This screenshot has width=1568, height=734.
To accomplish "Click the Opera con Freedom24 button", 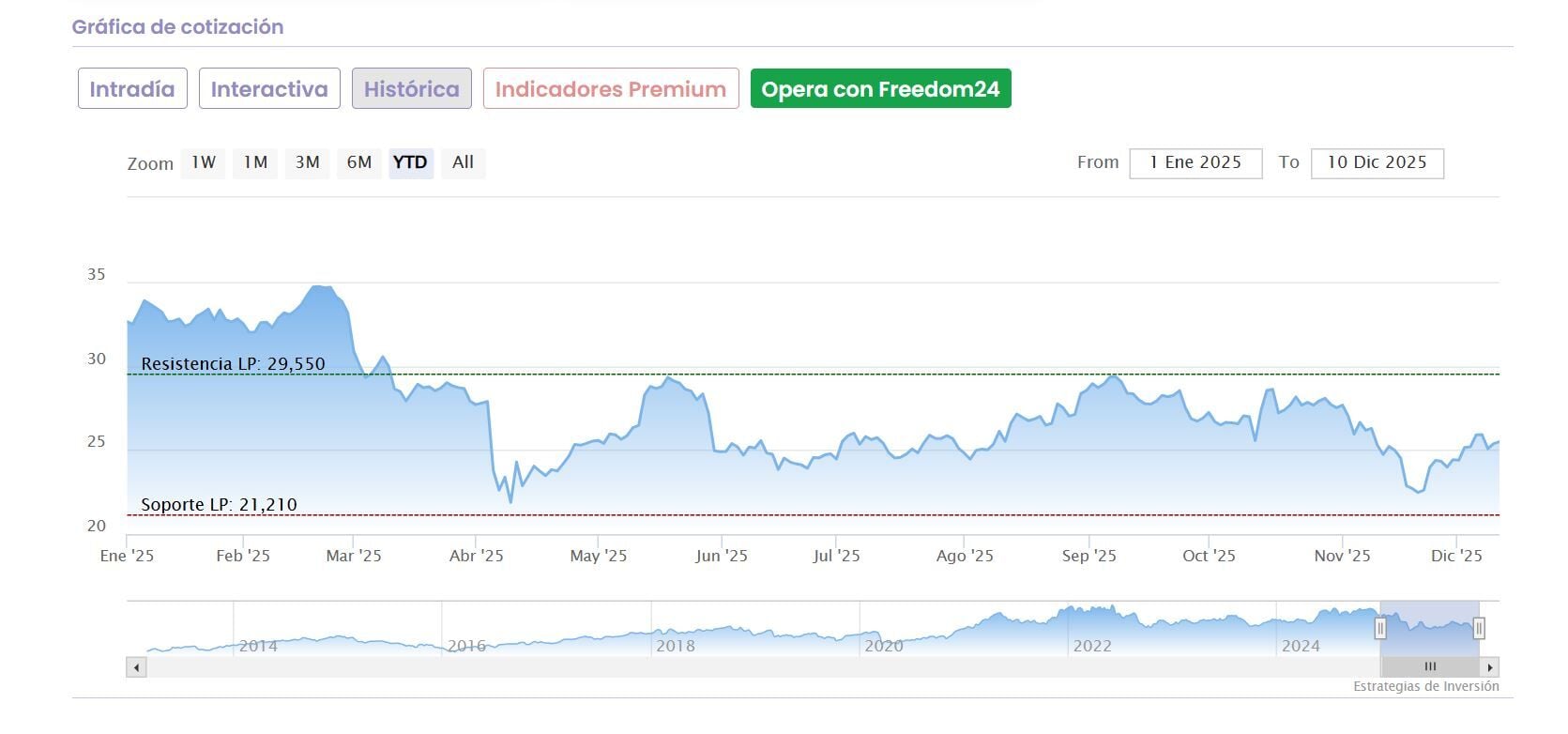I will click(x=880, y=89).
